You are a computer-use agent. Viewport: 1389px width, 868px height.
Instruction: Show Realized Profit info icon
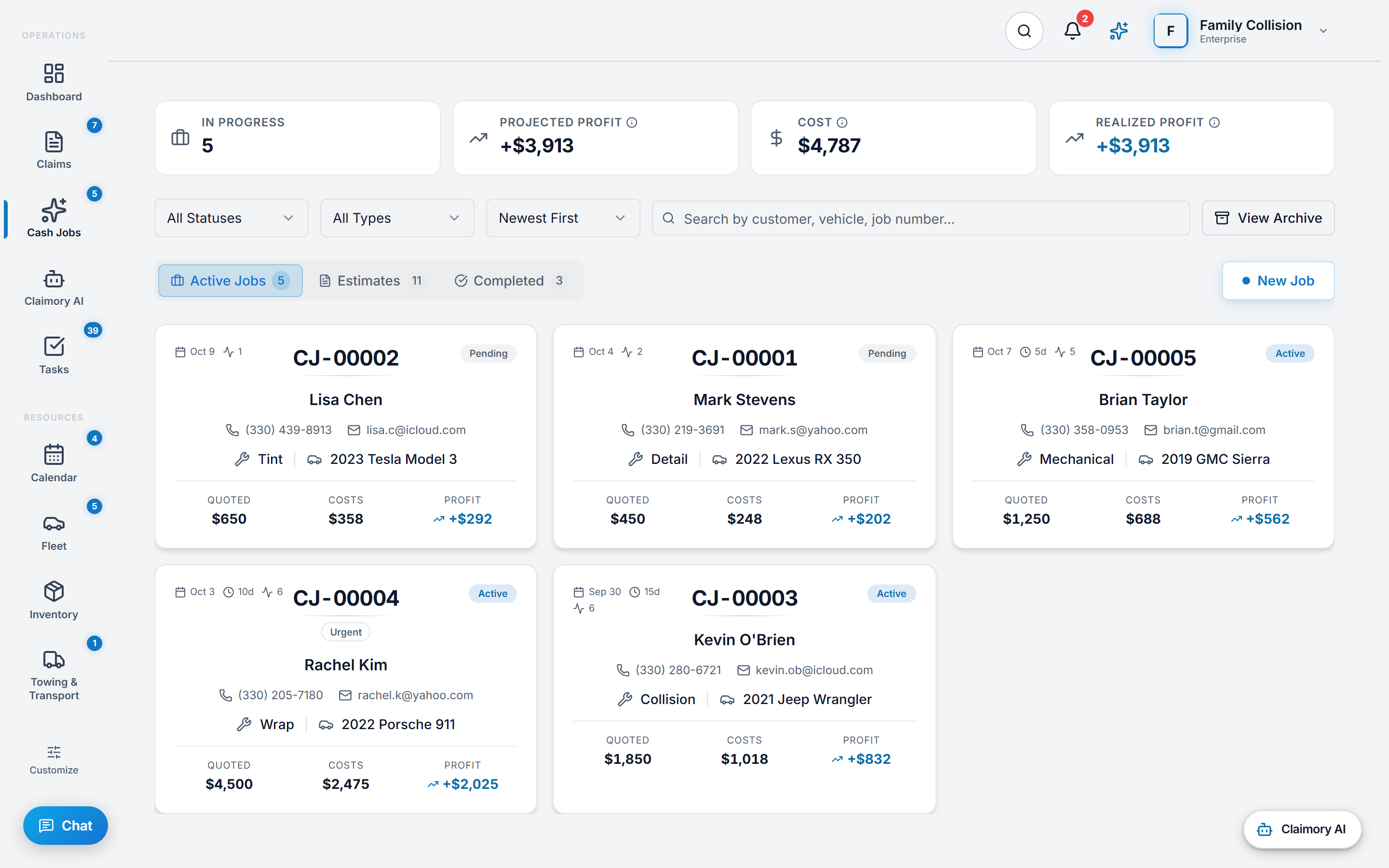click(1214, 122)
